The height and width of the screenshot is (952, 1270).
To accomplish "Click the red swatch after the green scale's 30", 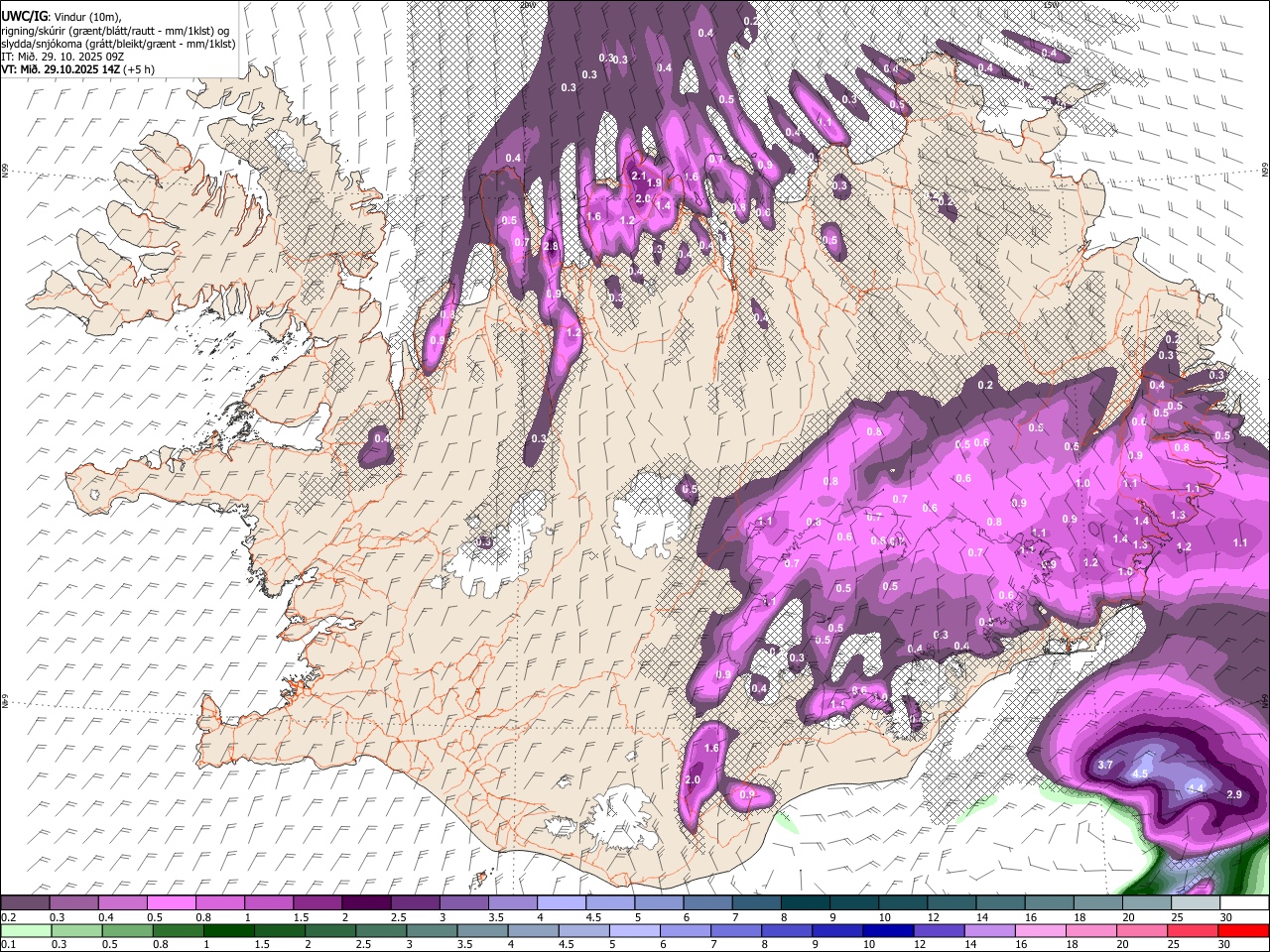I will coord(1243,930).
